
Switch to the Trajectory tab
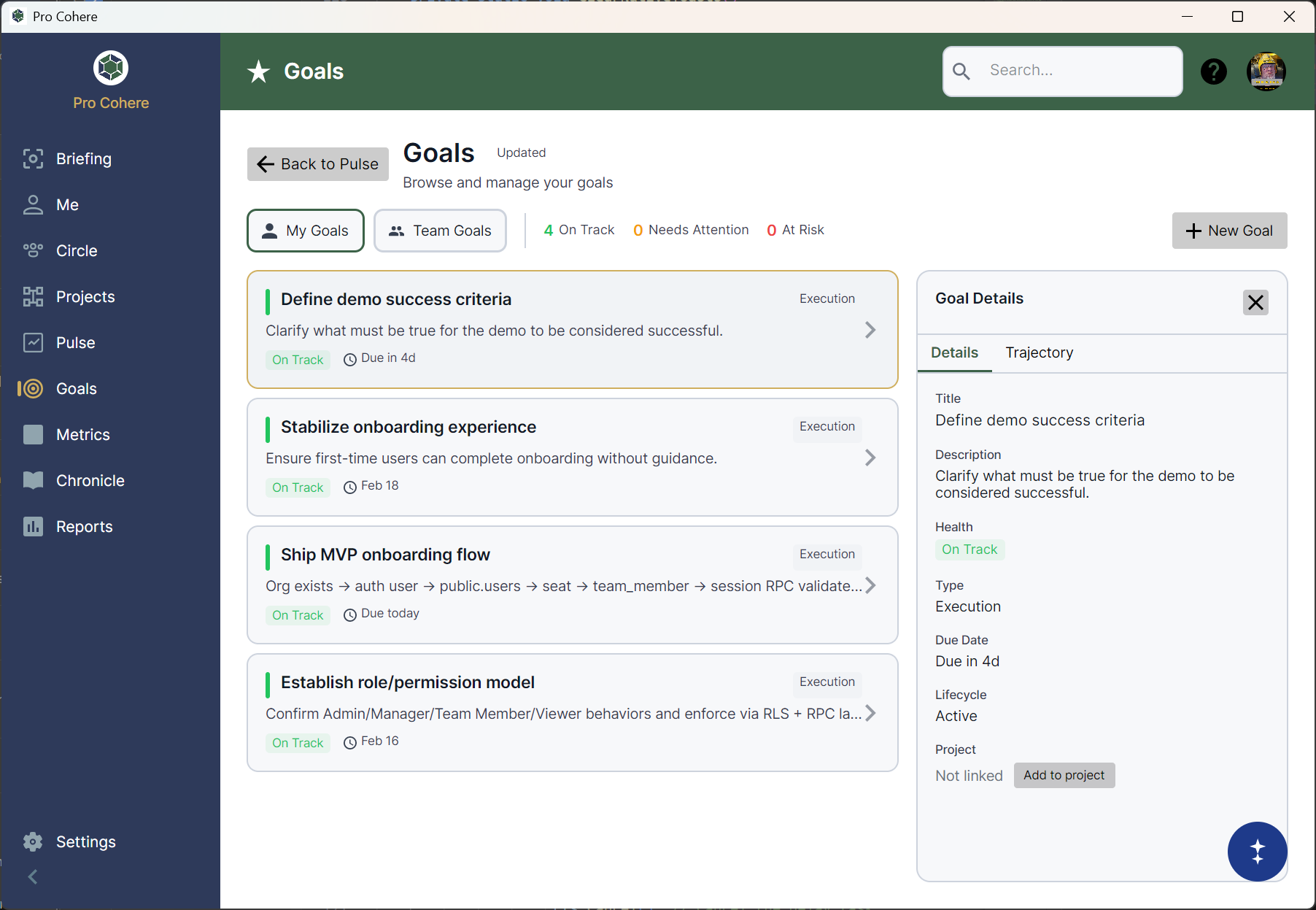[x=1040, y=352]
